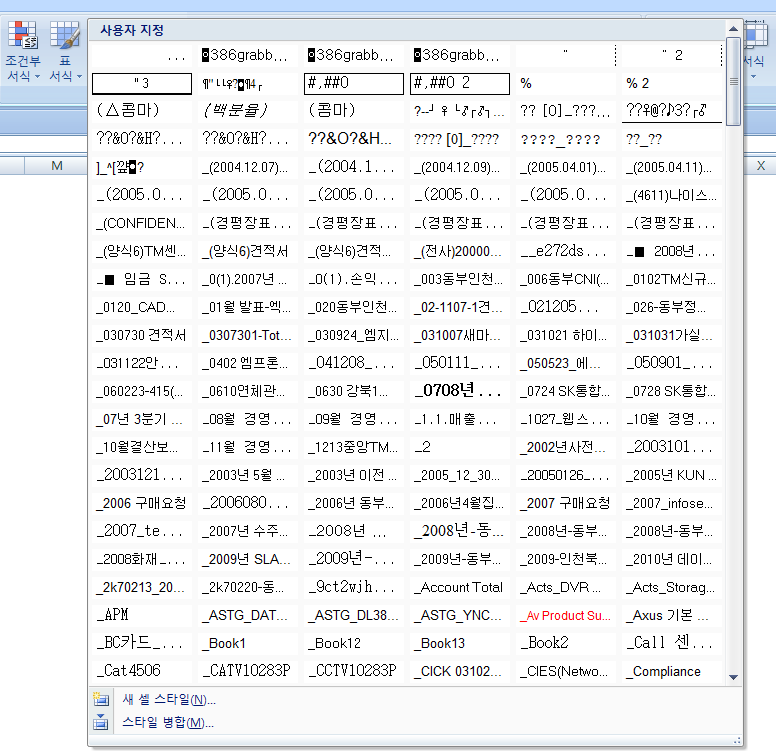Screen dimensions: 776x755
Task: Select the '_0724 SK통합...' style
Action: (x=566, y=391)
